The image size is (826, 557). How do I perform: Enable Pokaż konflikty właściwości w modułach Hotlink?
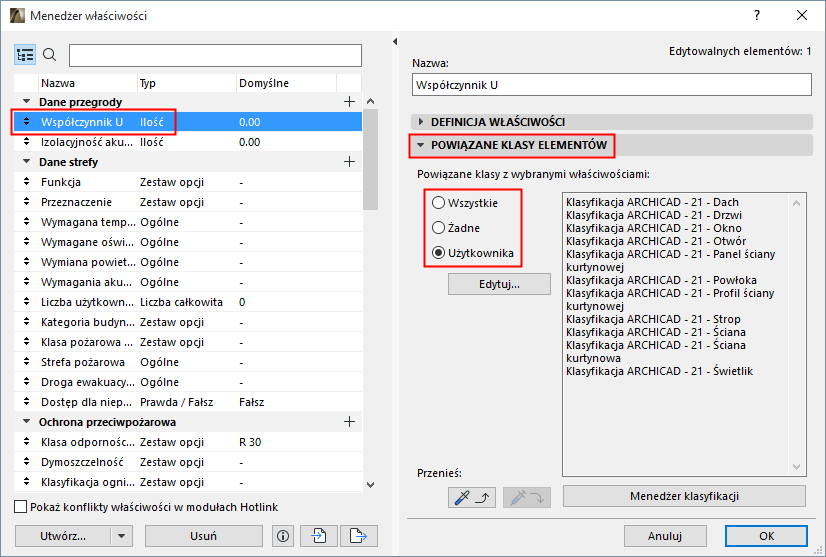click(21, 507)
